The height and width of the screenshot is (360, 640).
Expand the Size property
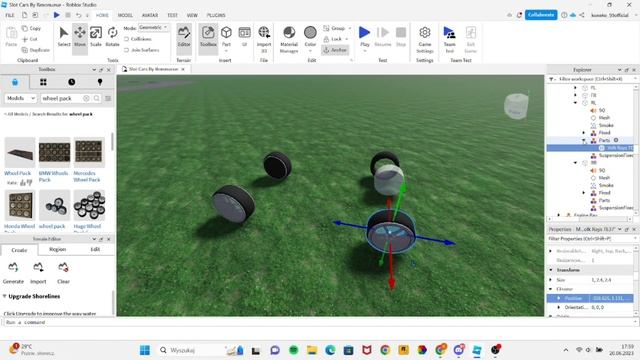(x=551, y=280)
